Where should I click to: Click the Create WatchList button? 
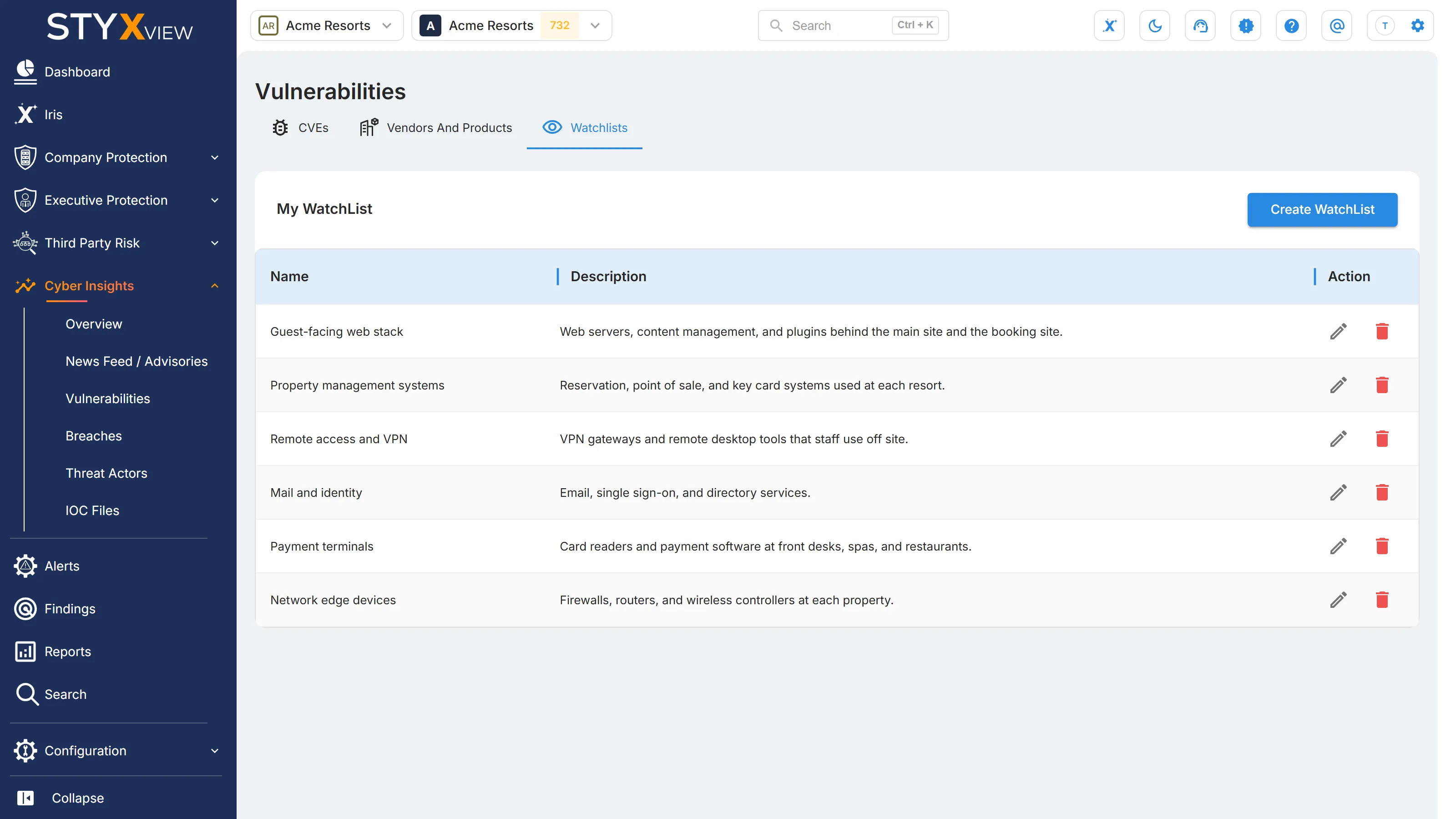click(1322, 210)
